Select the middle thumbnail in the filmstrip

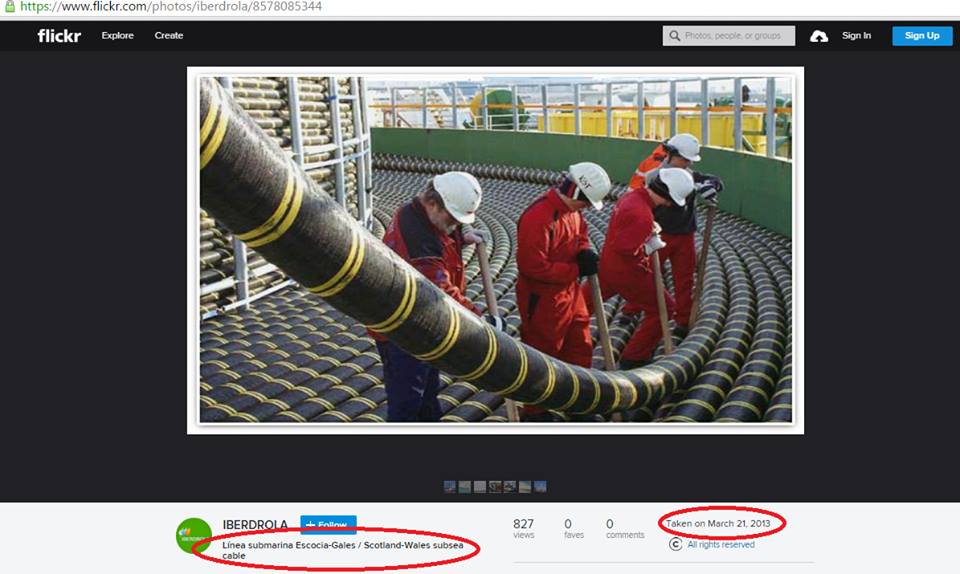(495, 487)
